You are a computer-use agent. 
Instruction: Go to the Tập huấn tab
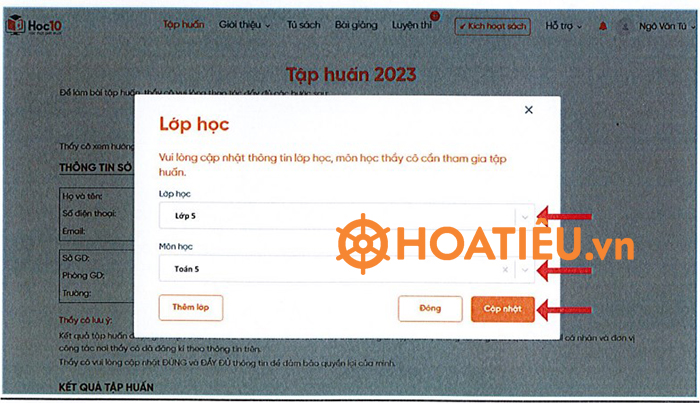tap(184, 25)
